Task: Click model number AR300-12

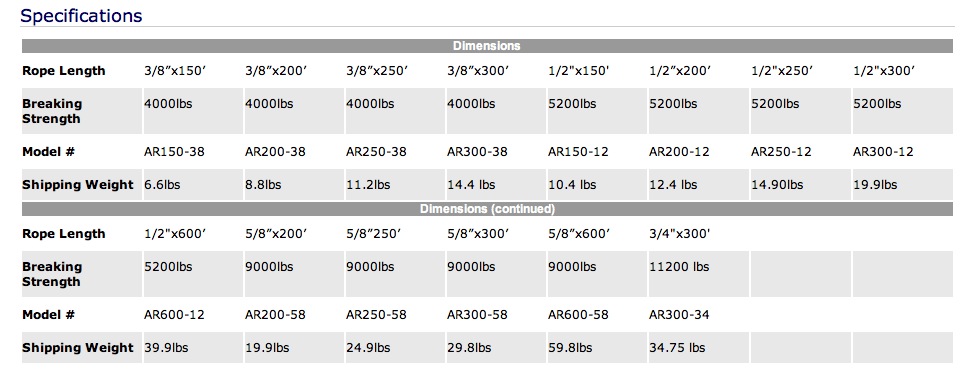Action: click(883, 152)
